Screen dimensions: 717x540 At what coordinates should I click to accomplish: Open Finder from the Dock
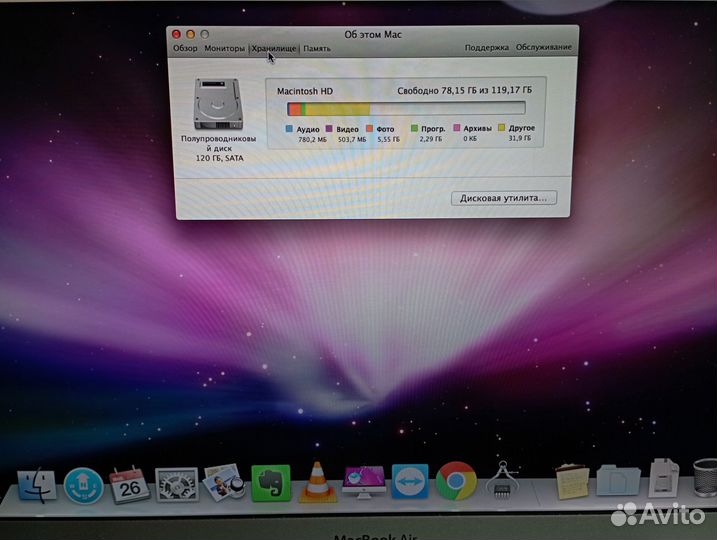(x=37, y=485)
